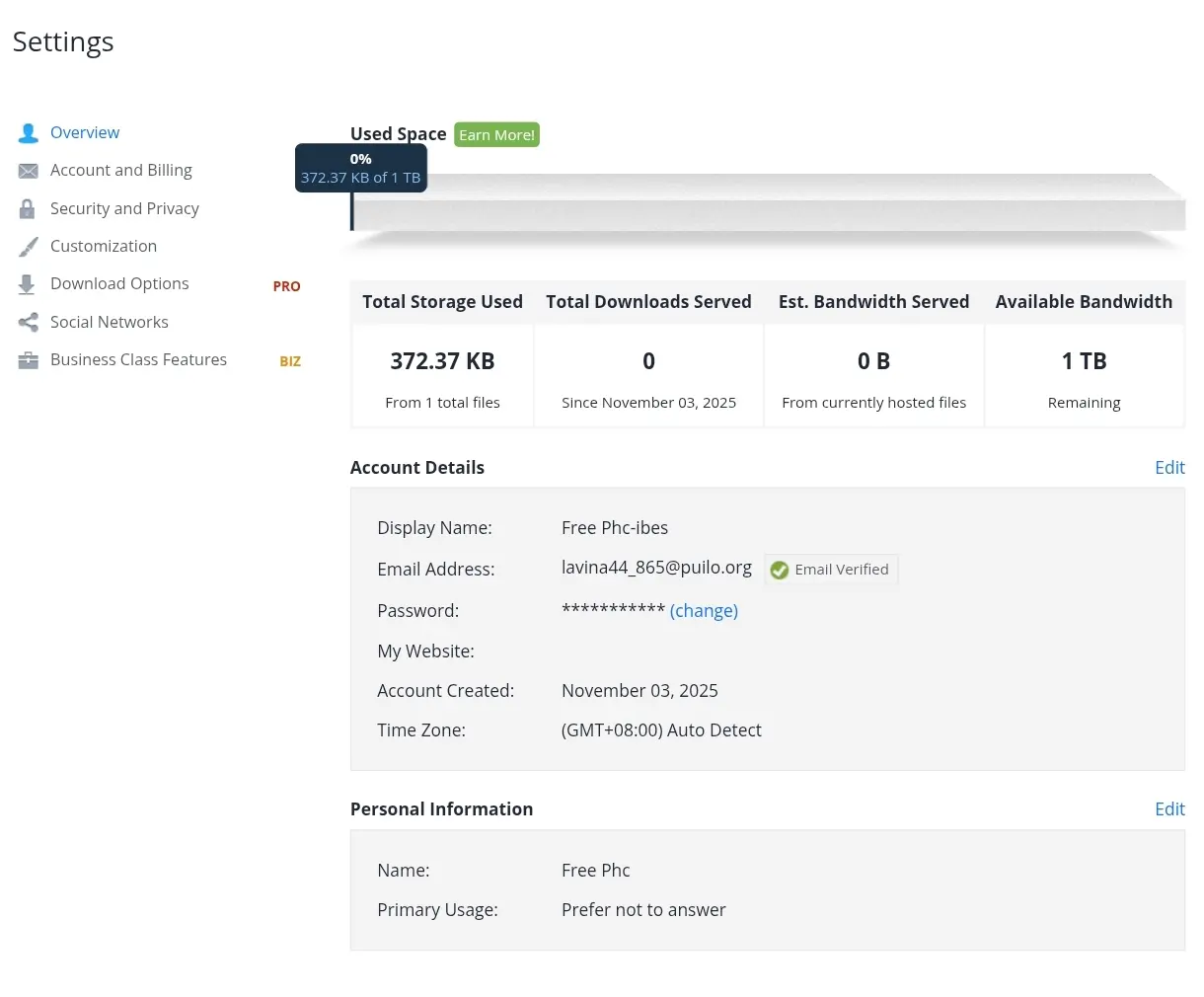Click the Social Networks share icon
Screen dimensions: 1204x997
(x=28, y=322)
